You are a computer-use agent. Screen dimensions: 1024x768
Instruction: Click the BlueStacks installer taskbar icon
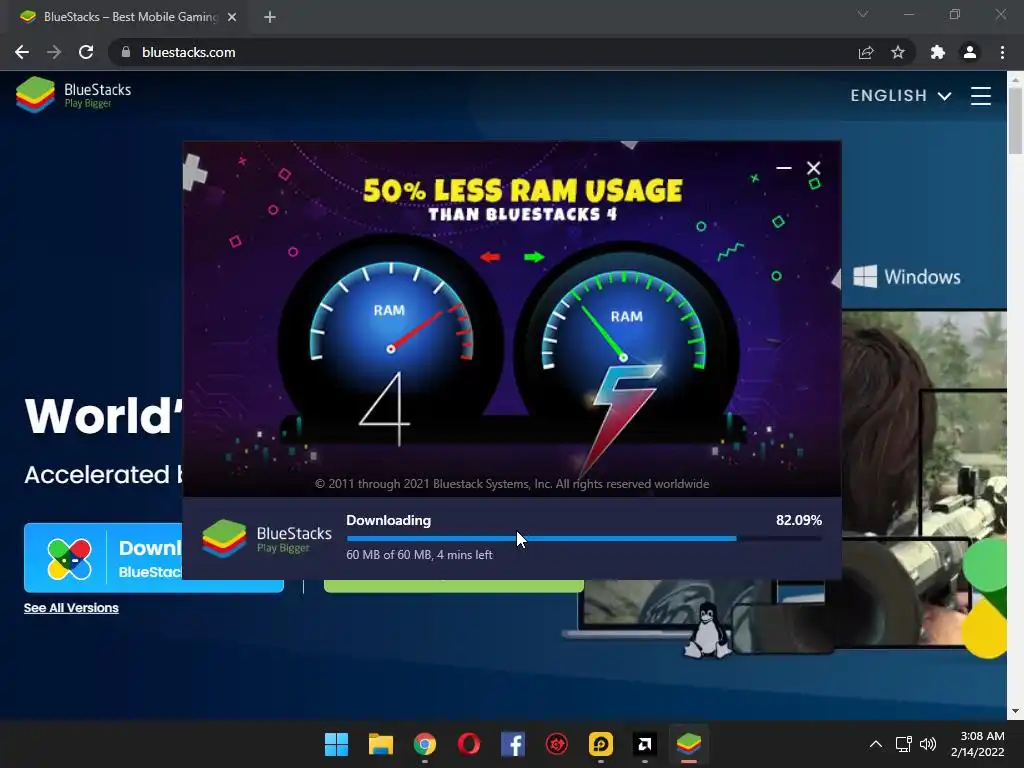[688, 744]
